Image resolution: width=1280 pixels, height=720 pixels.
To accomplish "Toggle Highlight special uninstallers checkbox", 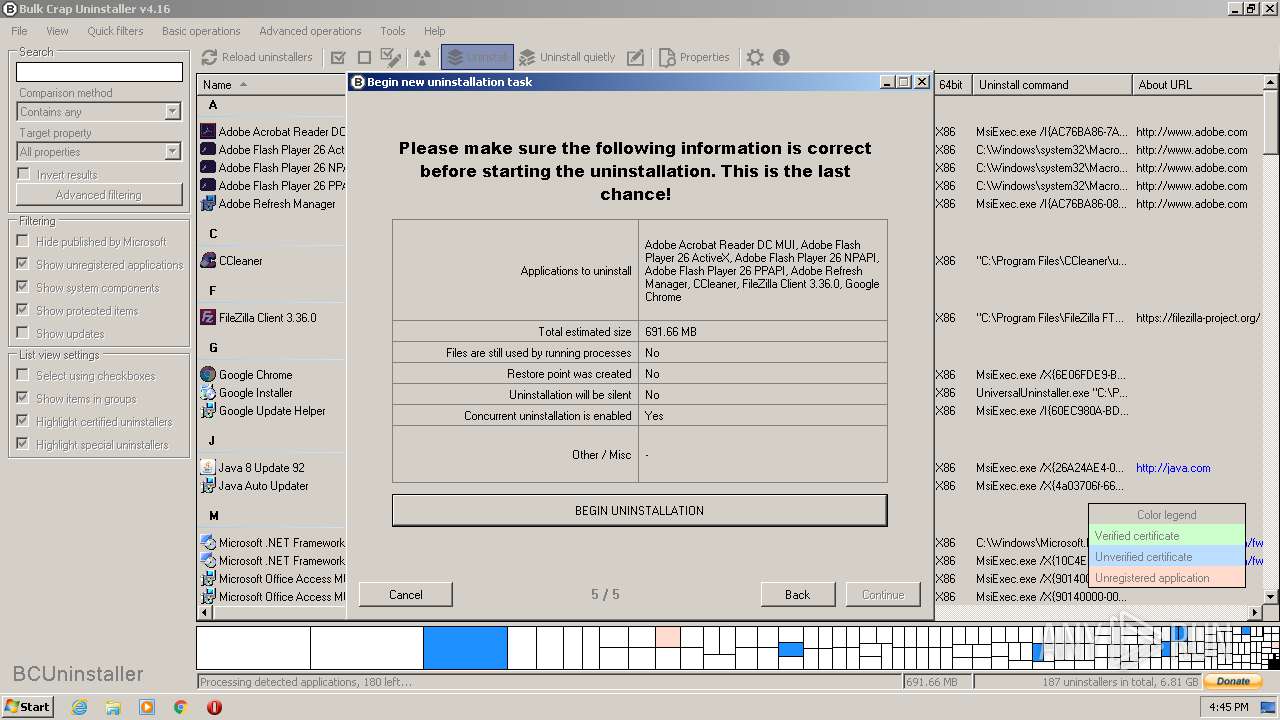I will (23, 444).
